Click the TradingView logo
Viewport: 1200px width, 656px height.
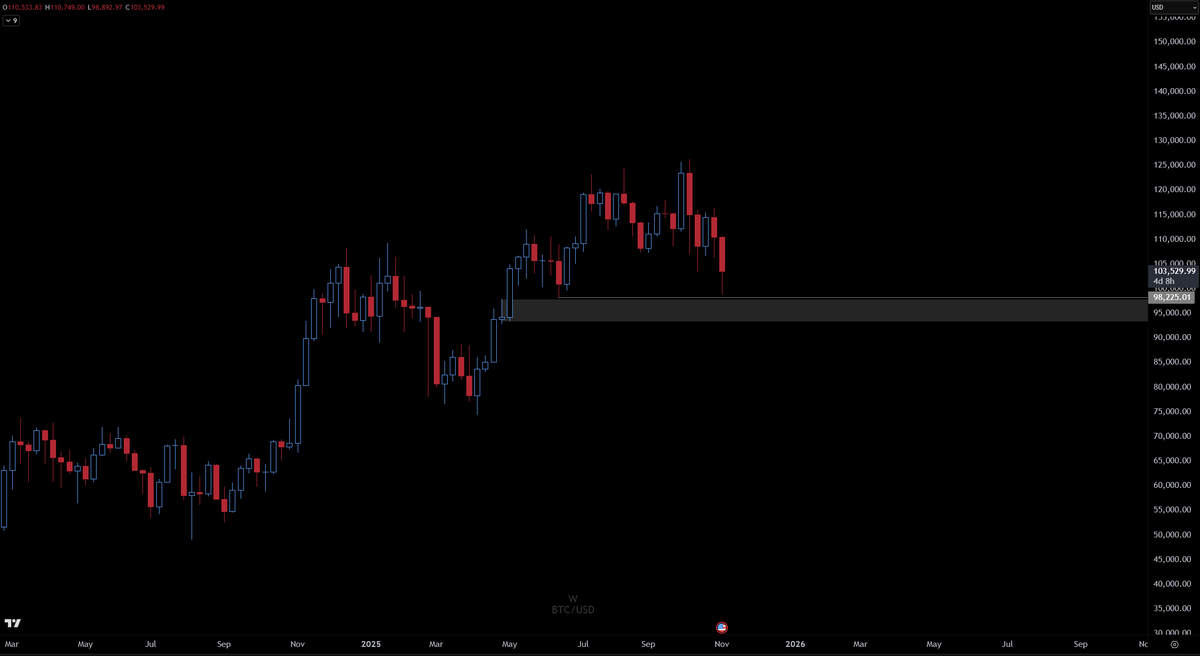[13, 622]
